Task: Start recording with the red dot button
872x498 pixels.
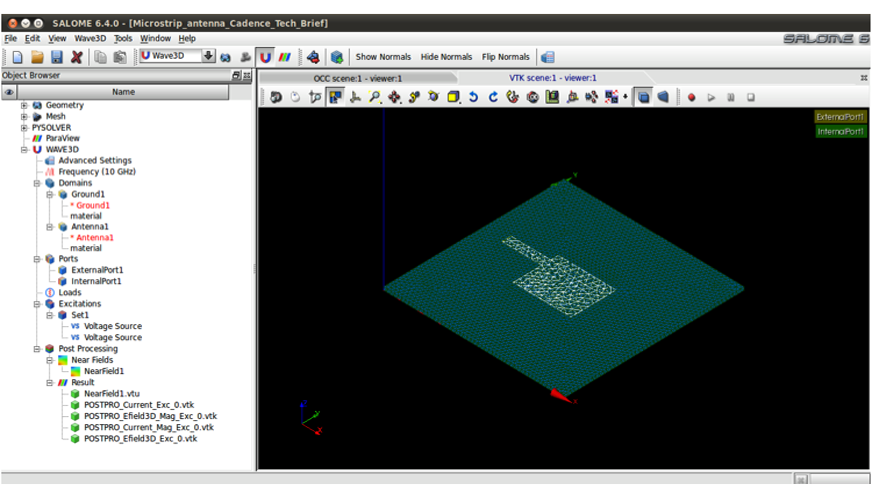Action: coord(691,97)
